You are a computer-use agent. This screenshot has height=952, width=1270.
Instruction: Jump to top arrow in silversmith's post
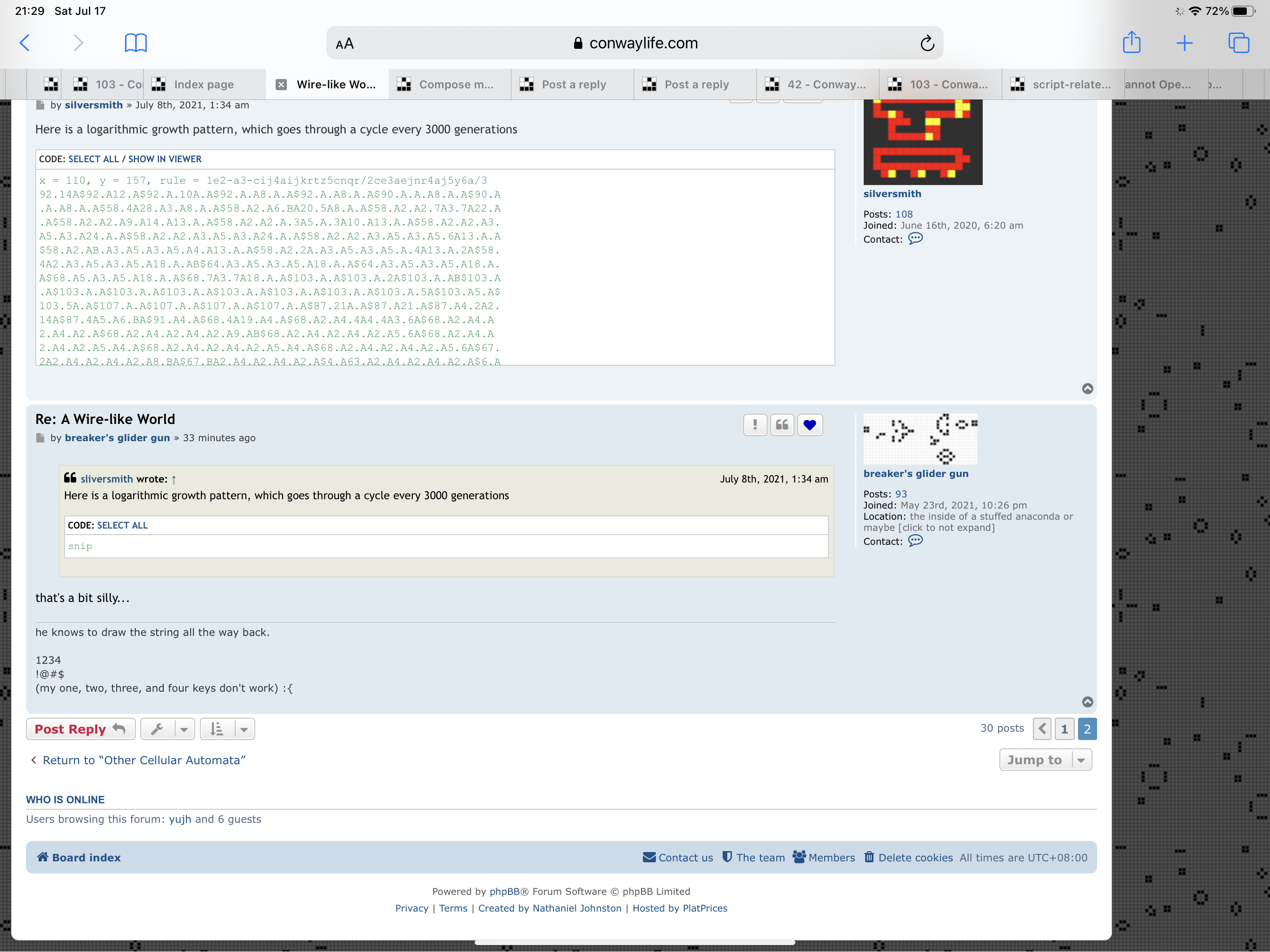[1087, 389]
